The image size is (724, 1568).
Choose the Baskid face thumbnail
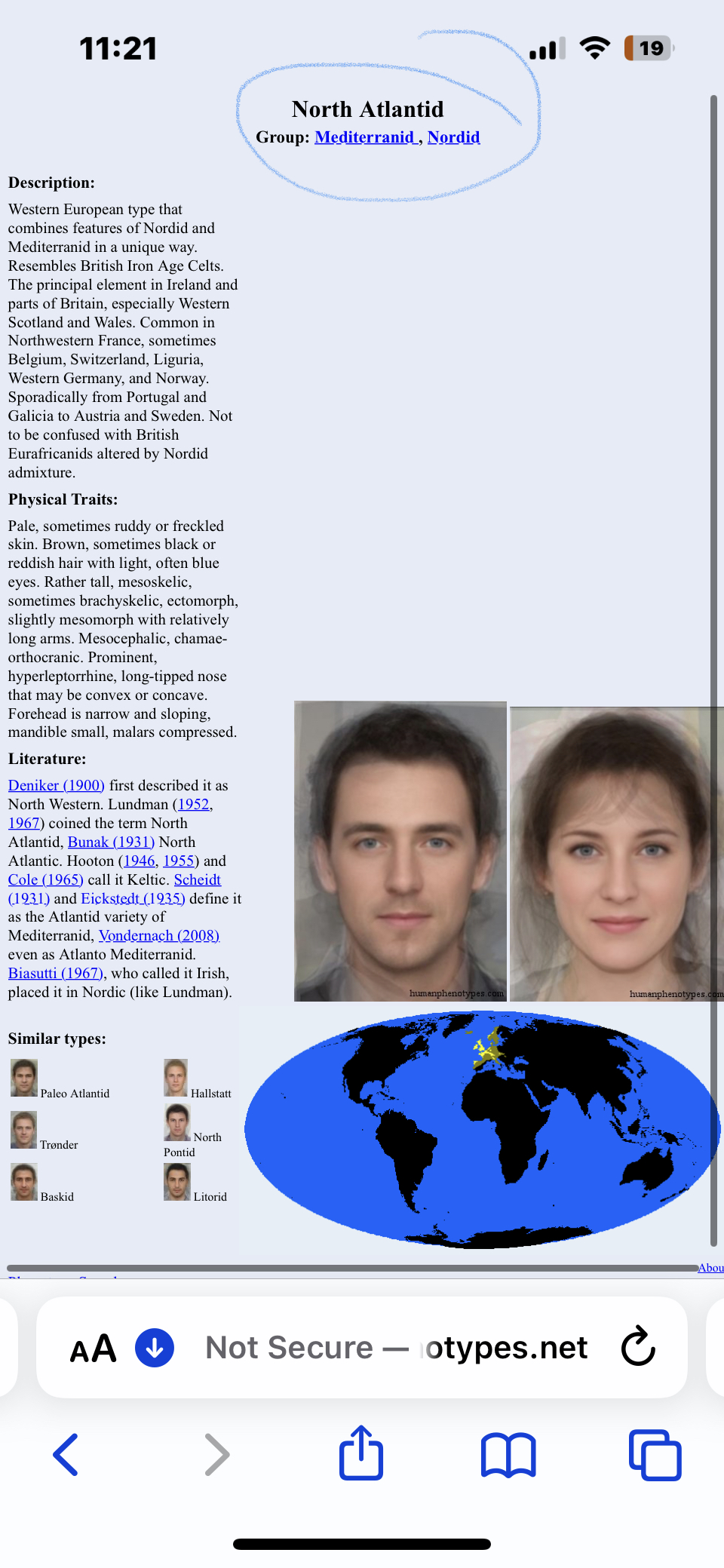(x=24, y=1182)
